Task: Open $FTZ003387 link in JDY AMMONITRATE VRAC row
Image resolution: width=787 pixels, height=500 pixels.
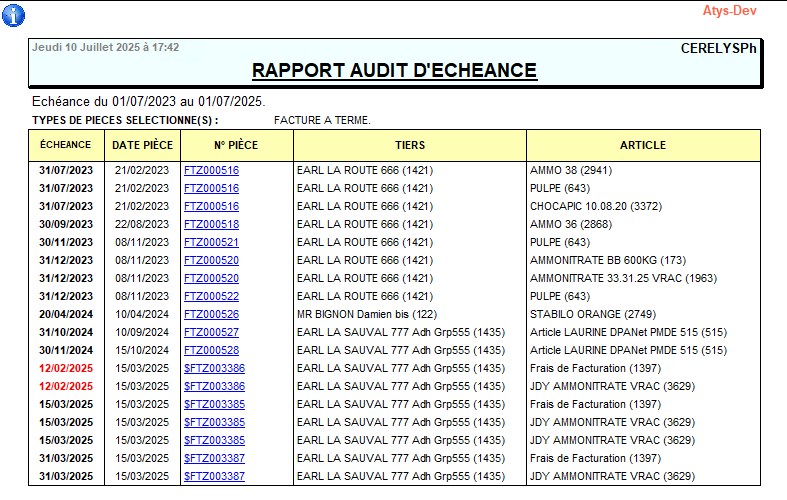Action: [x=214, y=476]
